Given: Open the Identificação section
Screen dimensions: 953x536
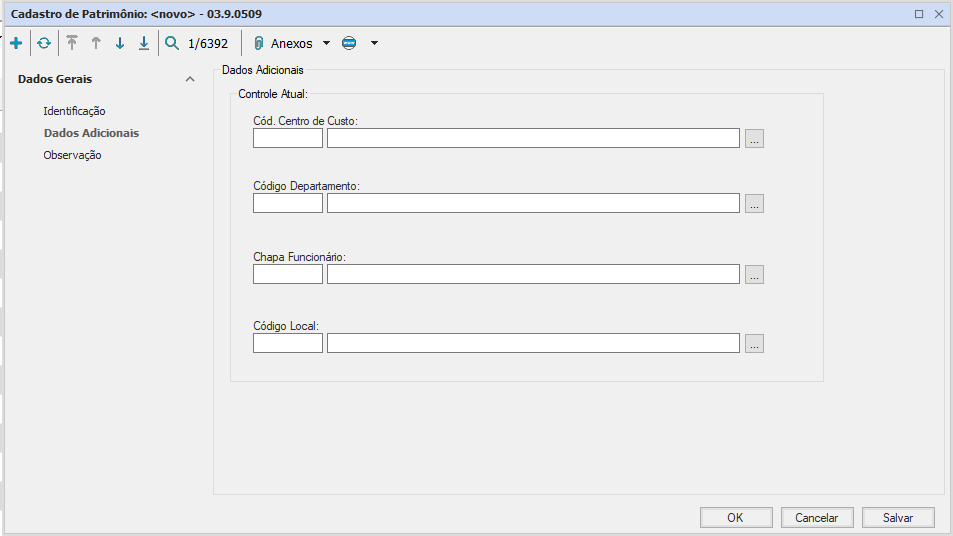Looking at the screenshot, I should [x=74, y=111].
